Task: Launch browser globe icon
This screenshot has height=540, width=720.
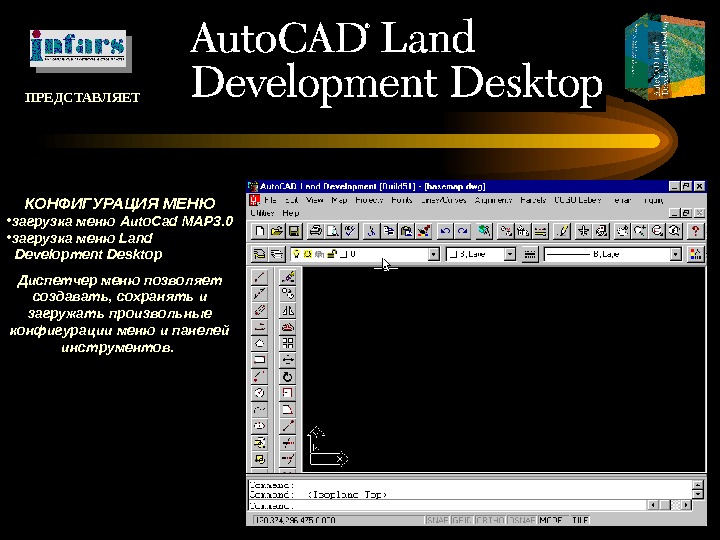Action: [484, 231]
